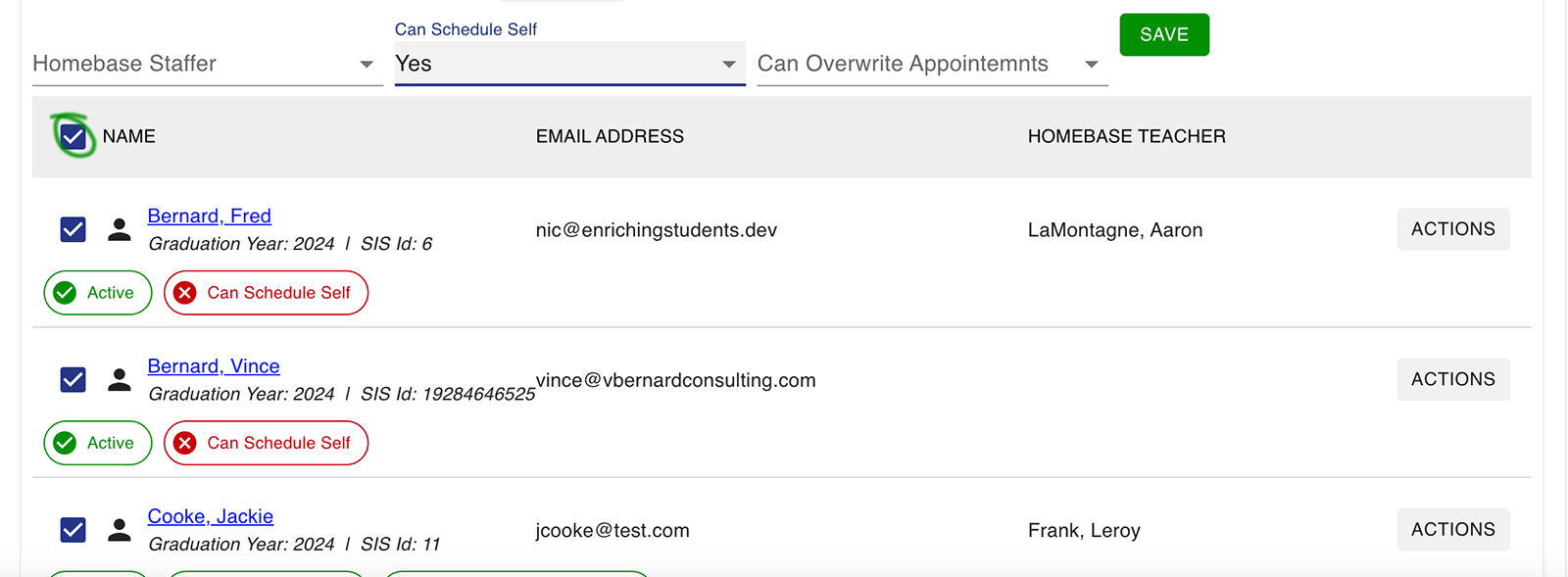Open ACTIONS for Cooke, Jackie

1453,529
